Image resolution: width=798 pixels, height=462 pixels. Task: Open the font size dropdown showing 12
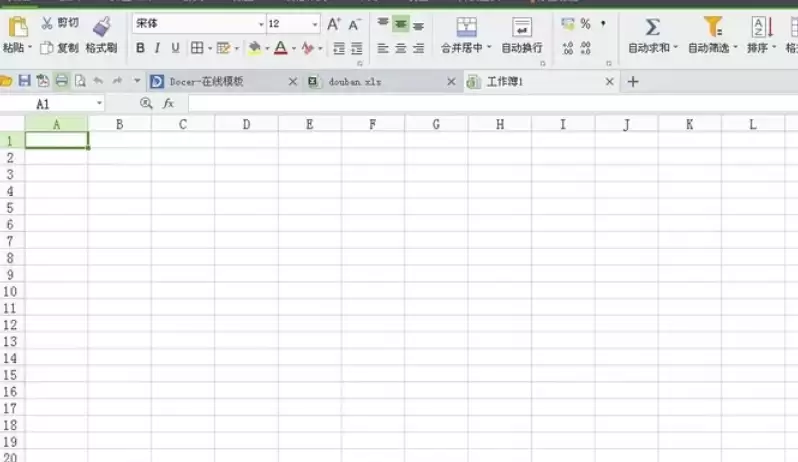315,24
